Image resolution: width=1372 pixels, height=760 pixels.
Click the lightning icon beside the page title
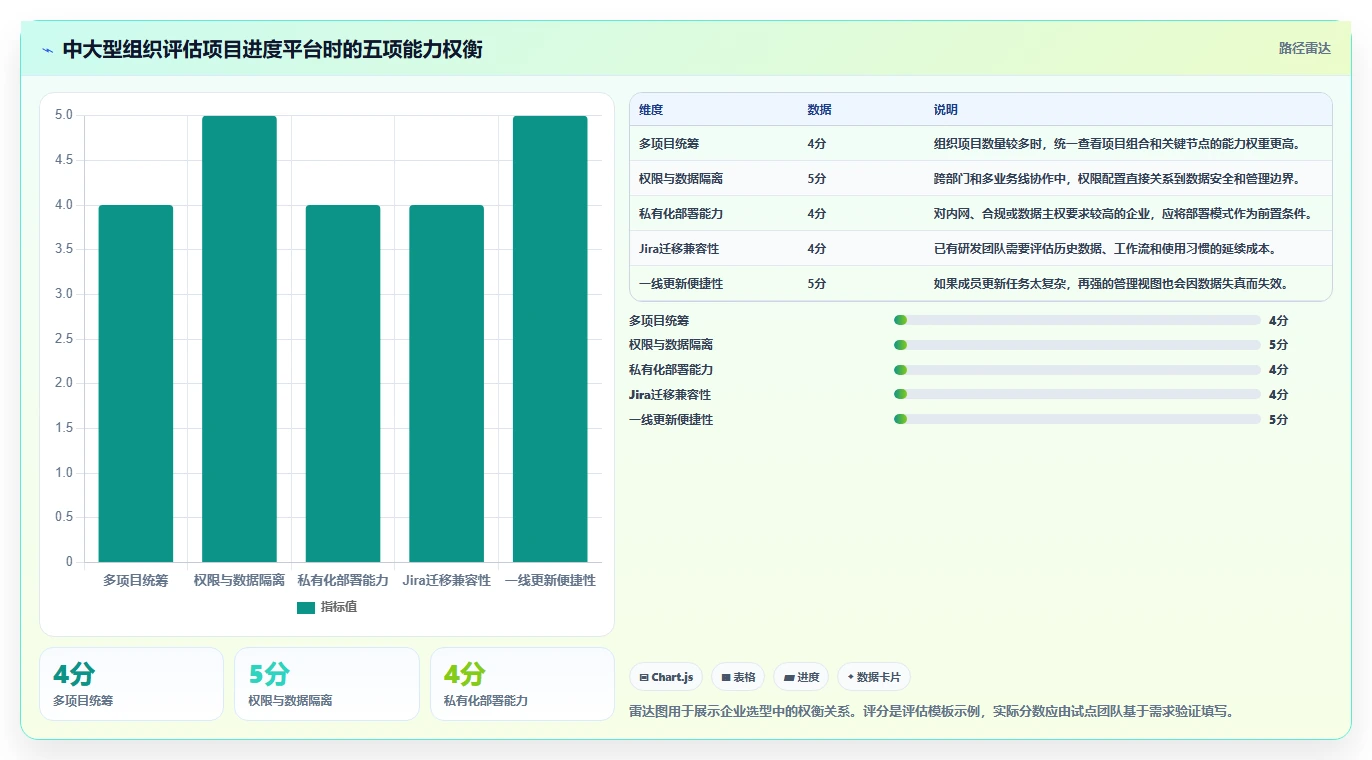pos(48,50)
